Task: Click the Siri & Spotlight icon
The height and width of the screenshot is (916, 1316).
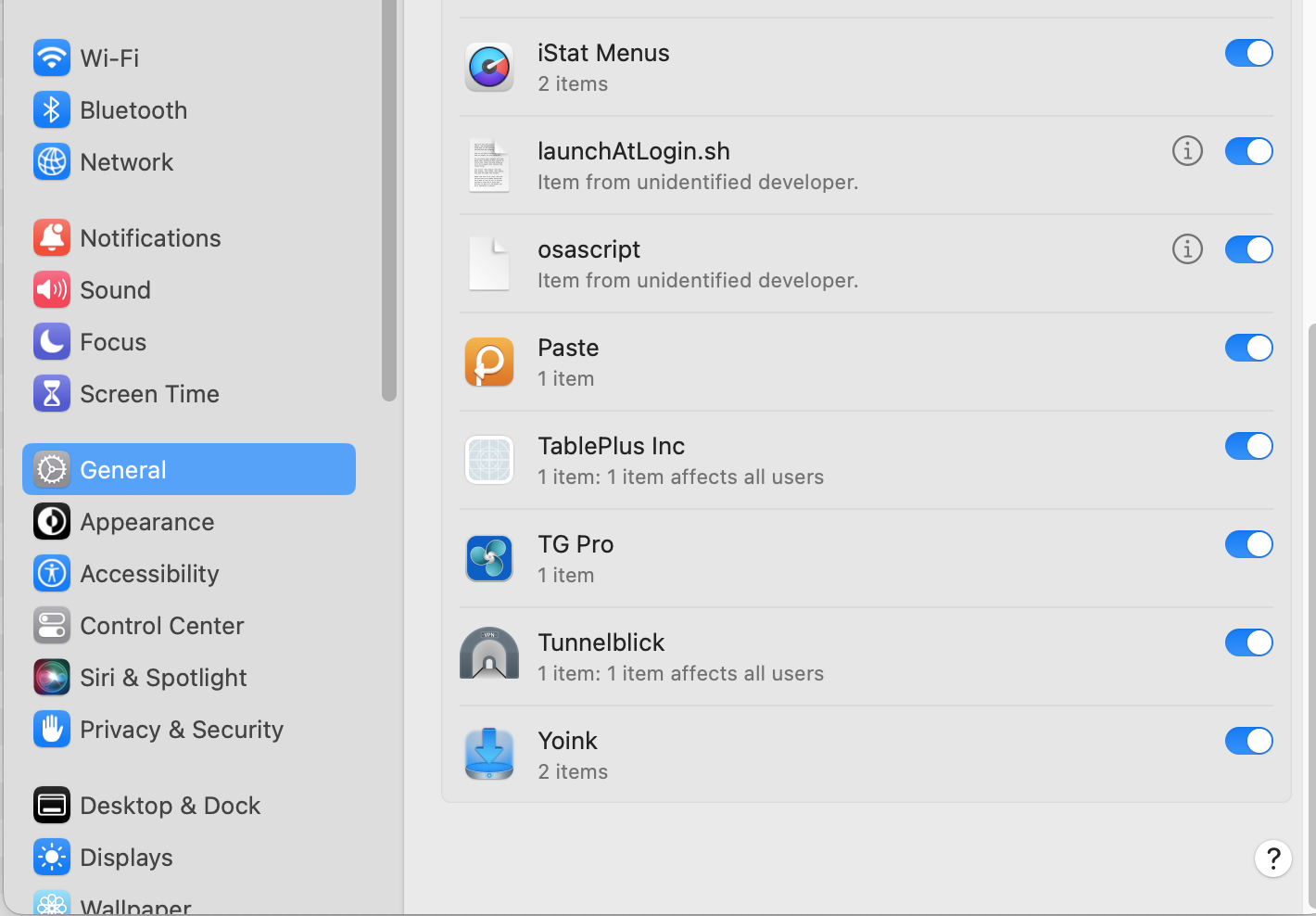Action: 52,677
